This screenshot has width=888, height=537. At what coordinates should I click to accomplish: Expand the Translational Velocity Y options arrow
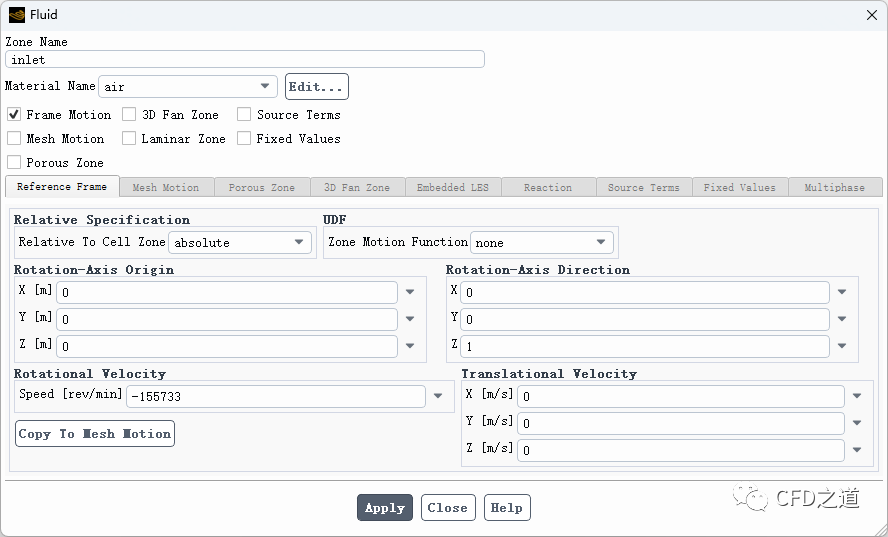[857, 423]
